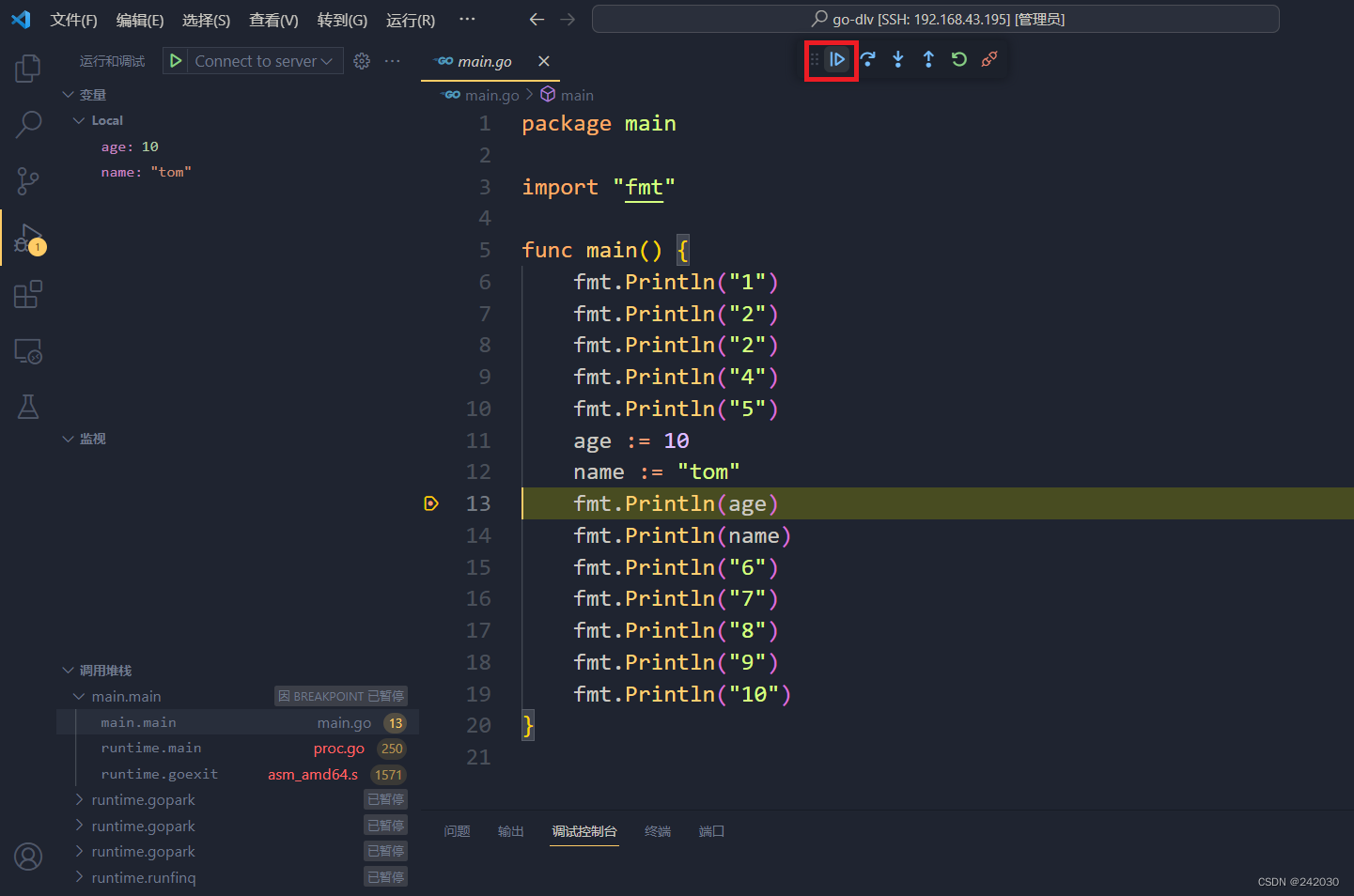Open the 查看(V) menu

click(273, 20)
